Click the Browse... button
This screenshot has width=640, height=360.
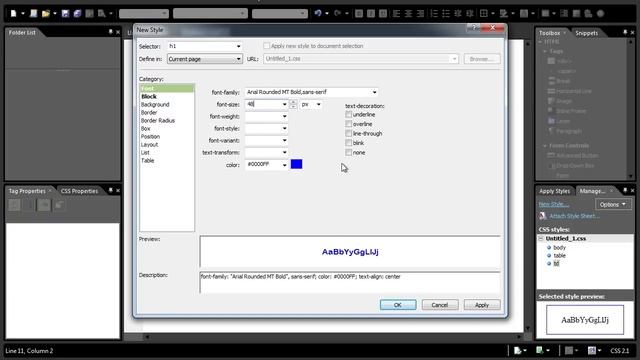point(482,59)
